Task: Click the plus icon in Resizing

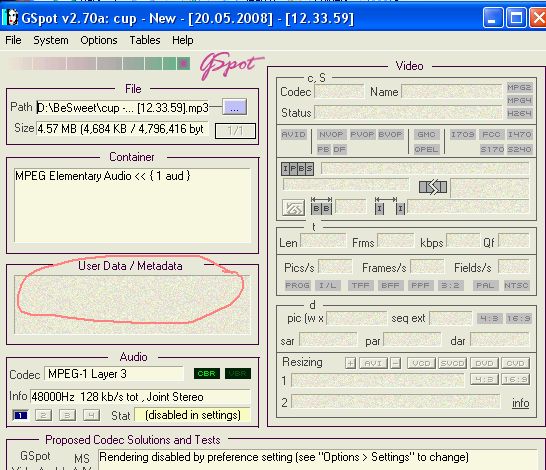Action: [x=350, y=363]
